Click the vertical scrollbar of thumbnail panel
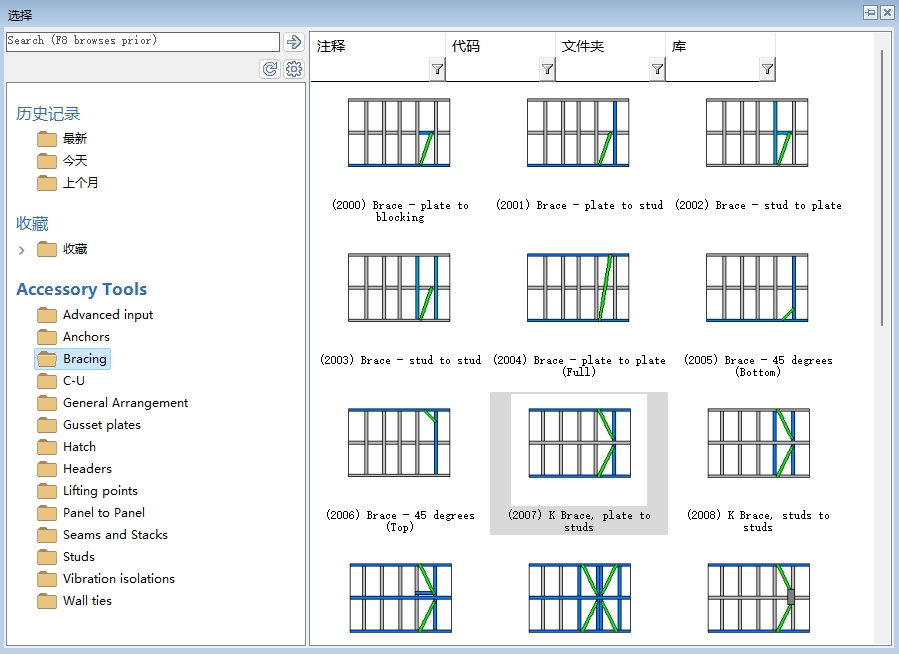 [x=882, y=189]
